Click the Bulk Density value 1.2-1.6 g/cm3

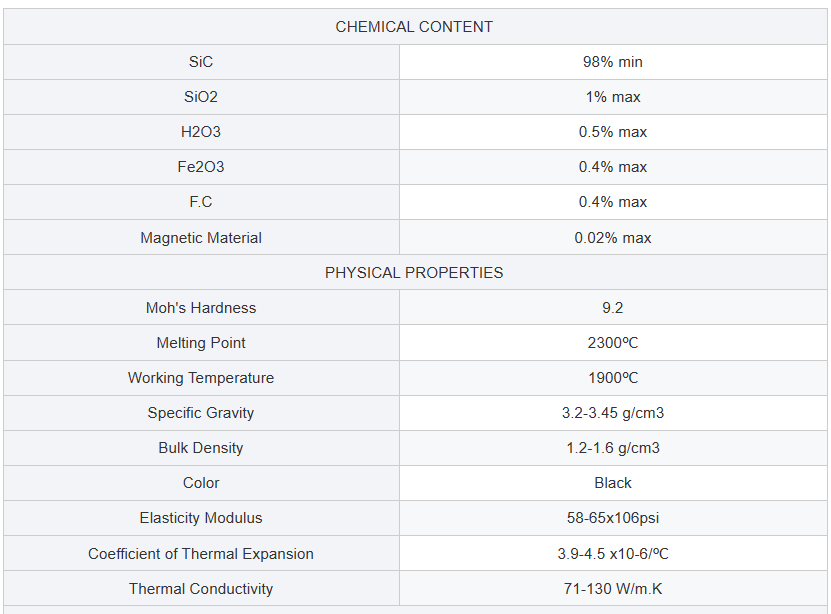coord(613,448)
